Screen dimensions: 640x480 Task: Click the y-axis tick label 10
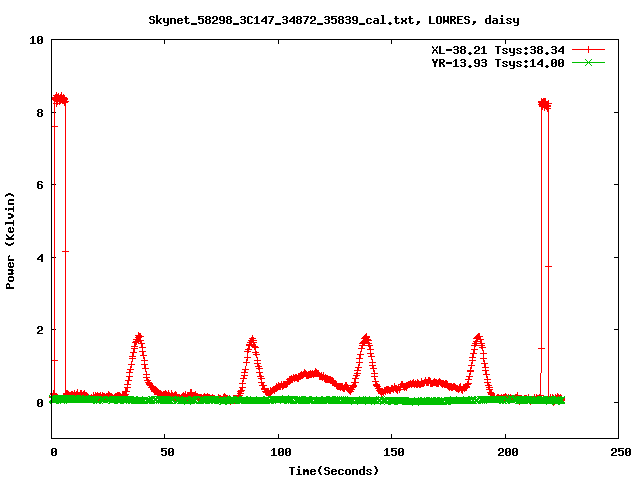pyautogui.click(x=36, y=40)
